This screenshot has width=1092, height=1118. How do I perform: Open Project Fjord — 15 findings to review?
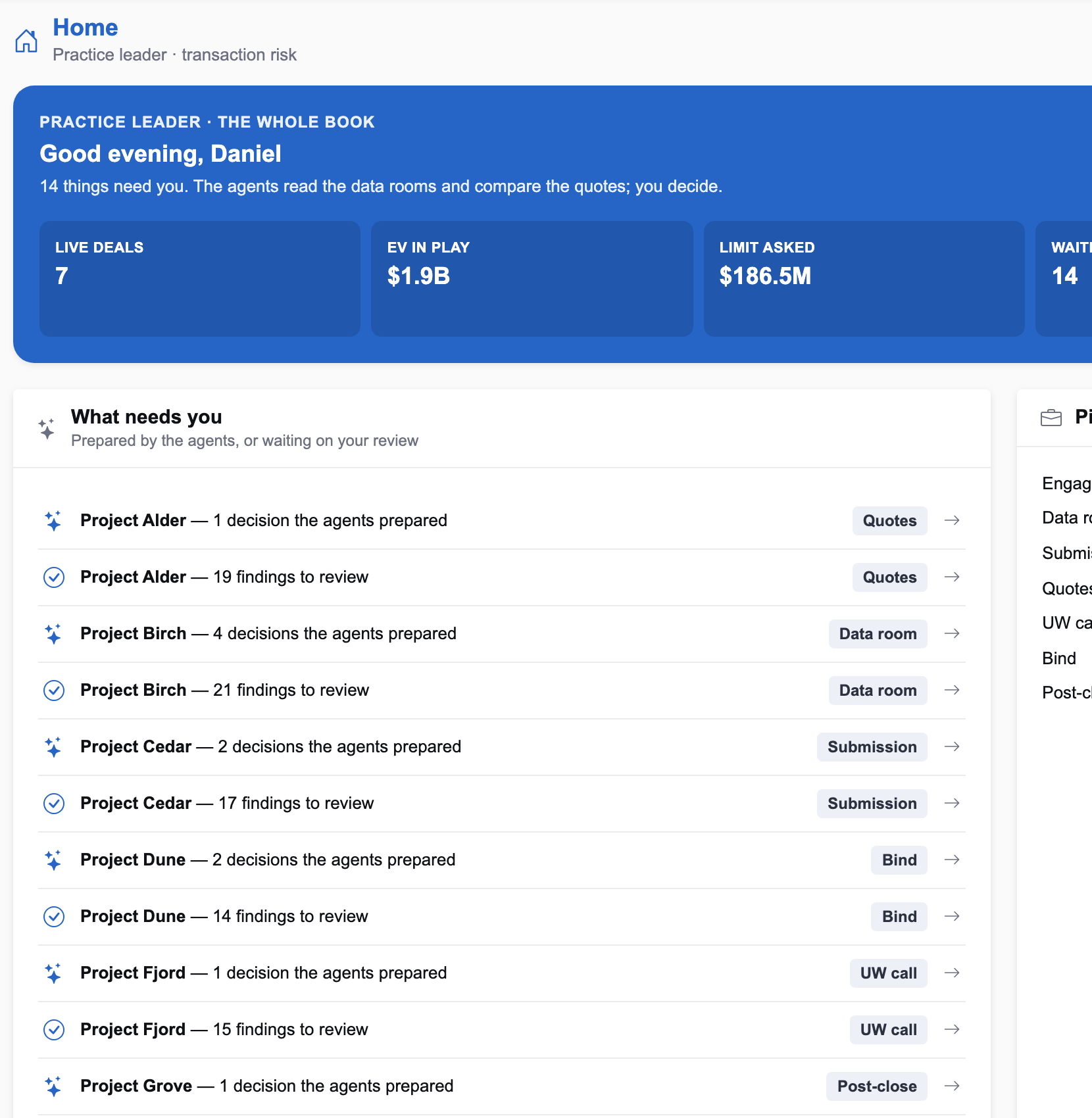[502, 1030]
